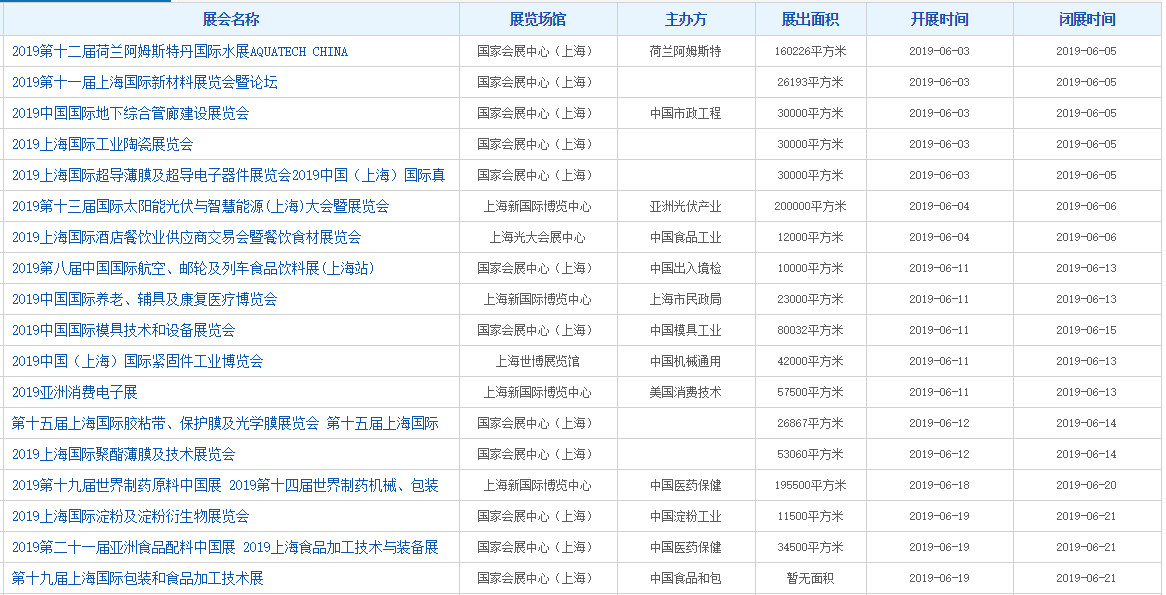Screen dimensions: 1166x595
Task: Click the 展览场馆 column header
Action: point(538,20)
